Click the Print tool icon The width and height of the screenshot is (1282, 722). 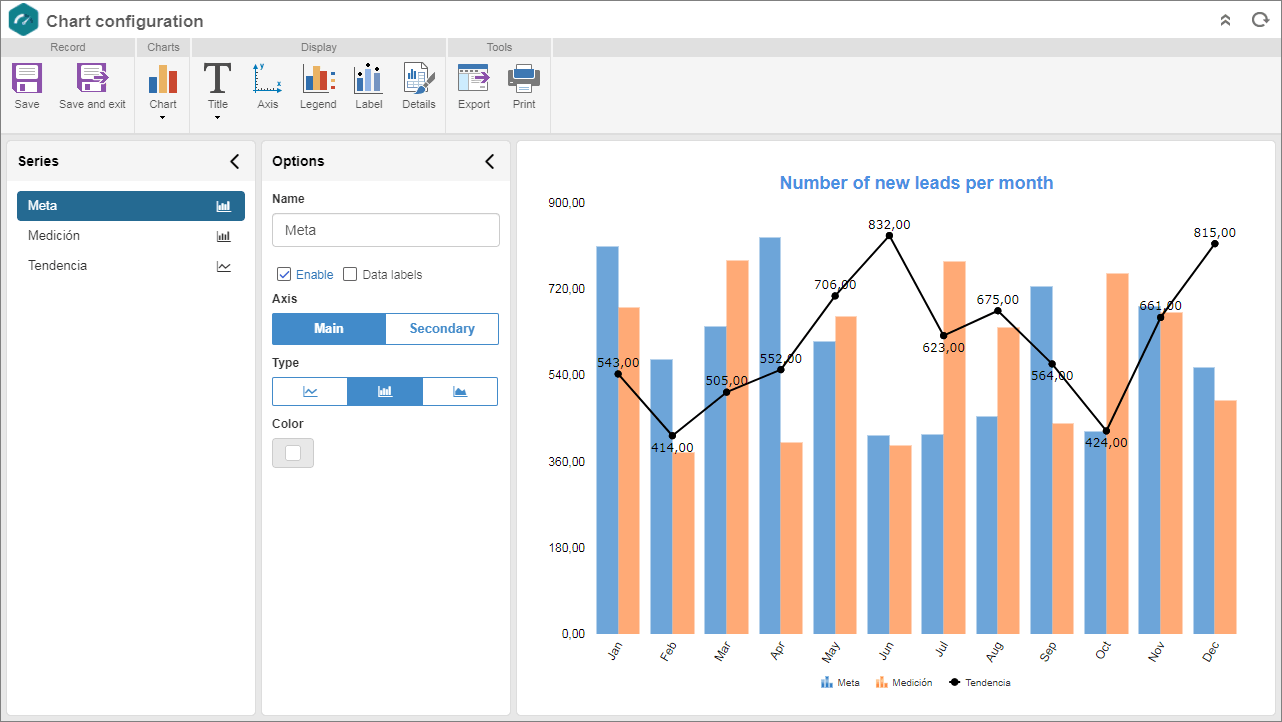tap(524, 79)
